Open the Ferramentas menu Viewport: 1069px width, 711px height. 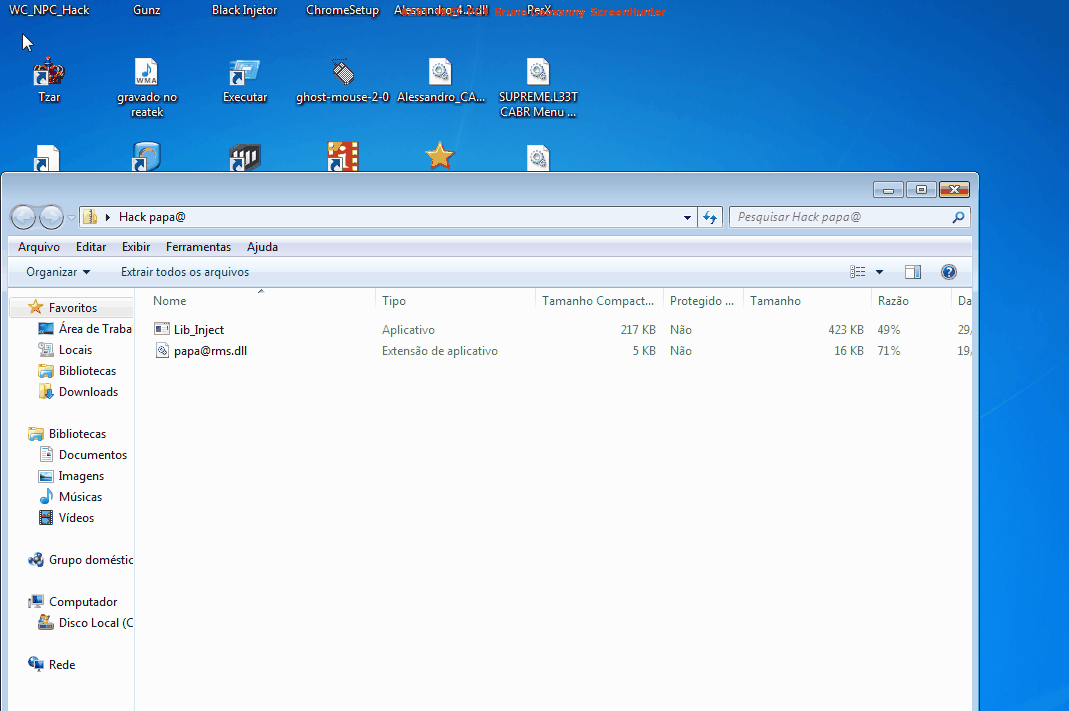click(198, 246)
